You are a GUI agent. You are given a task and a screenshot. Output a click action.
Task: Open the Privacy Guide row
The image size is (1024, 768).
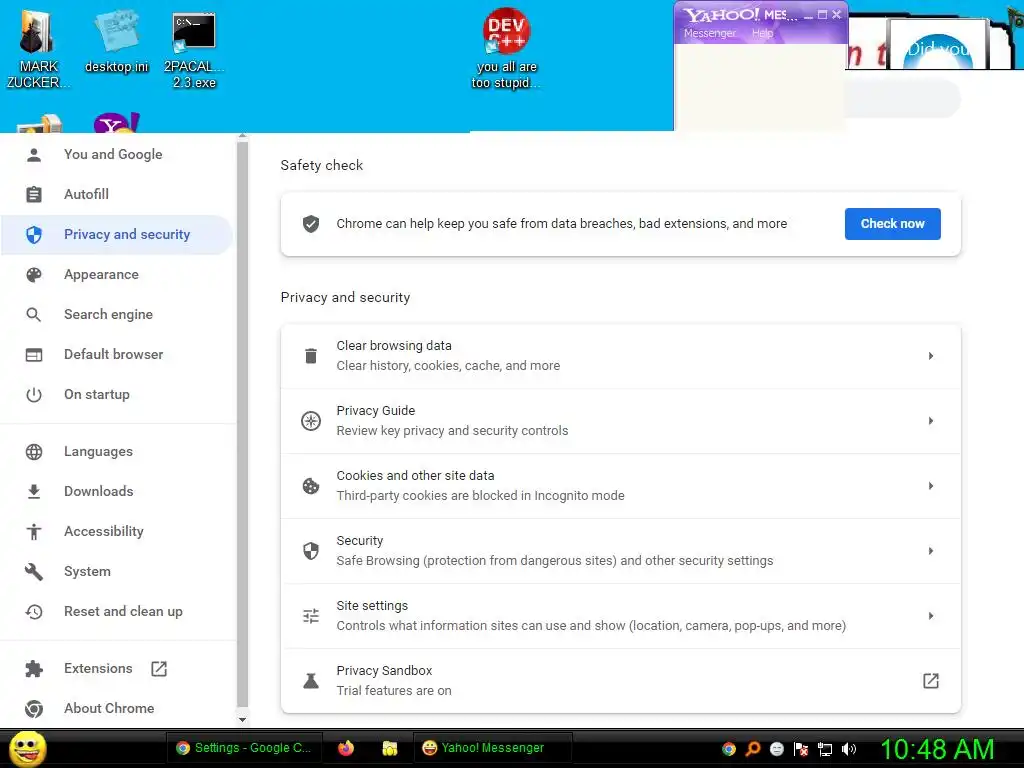tap(620, 421)
